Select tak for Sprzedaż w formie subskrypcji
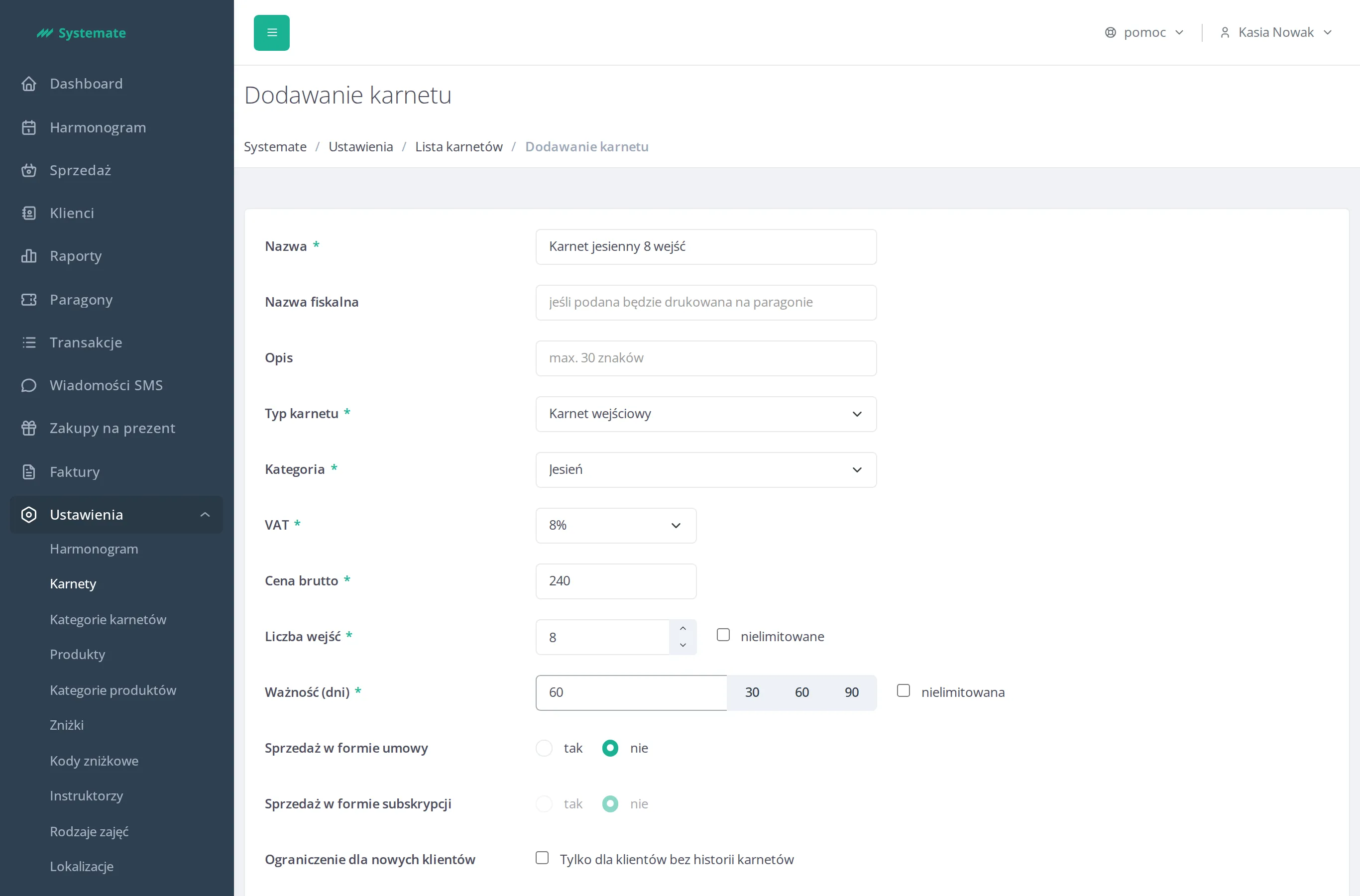The image size is (1360, 896). click(x=544, y=804)
